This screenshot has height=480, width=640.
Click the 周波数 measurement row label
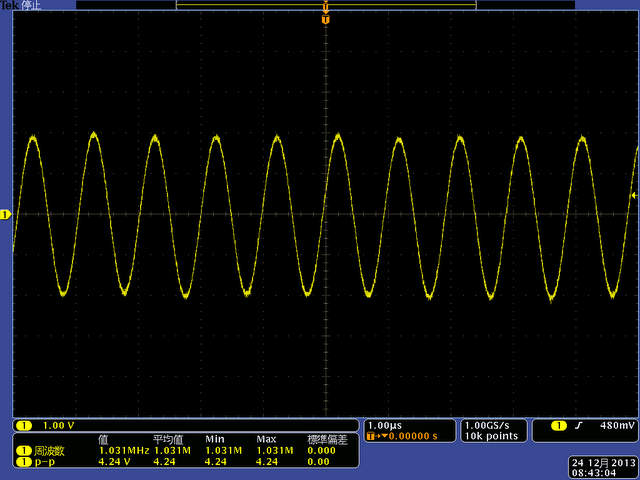[x=49, y=451]
